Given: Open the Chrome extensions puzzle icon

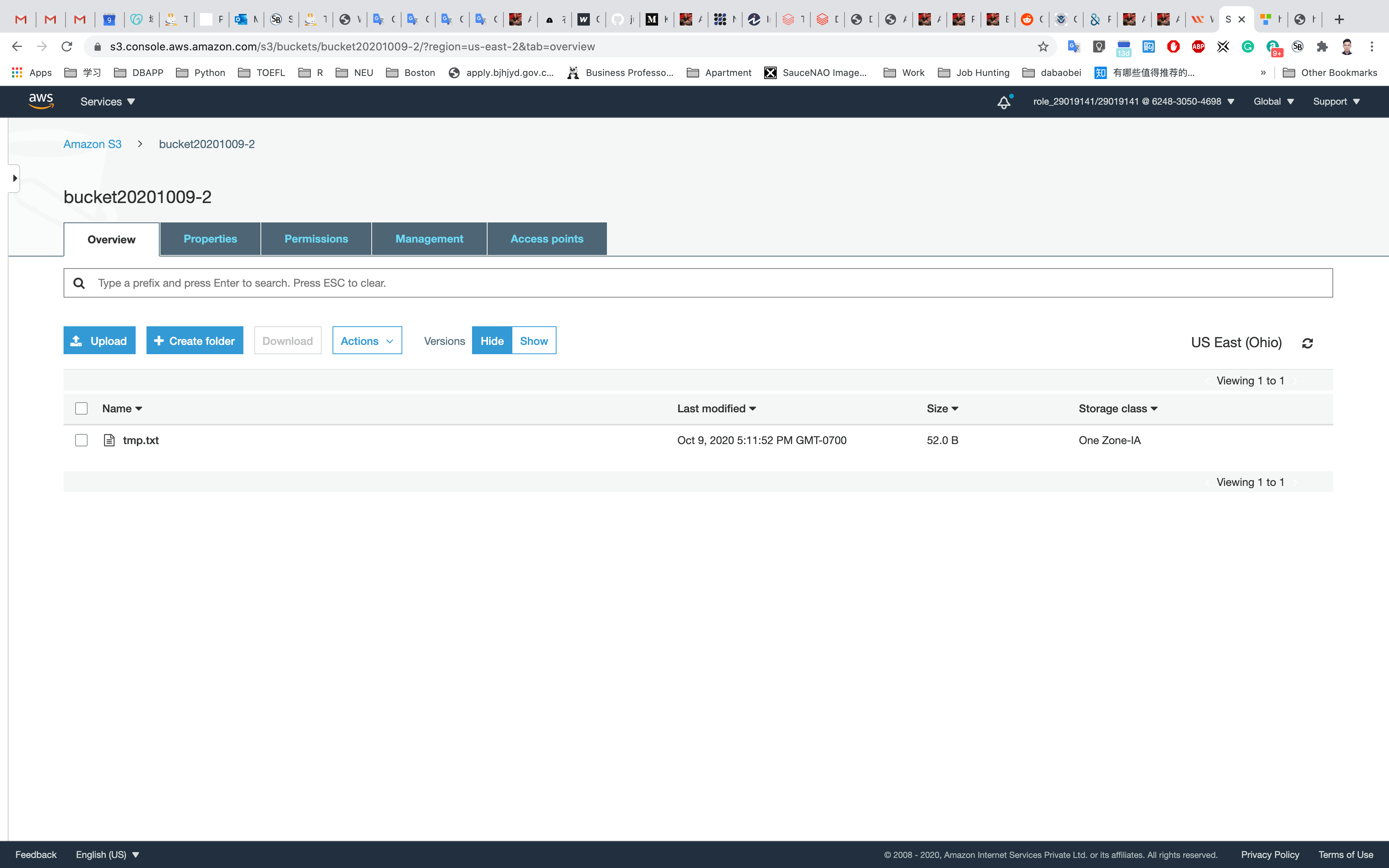Looking at the screenshot, I should tap(1322, 46).
